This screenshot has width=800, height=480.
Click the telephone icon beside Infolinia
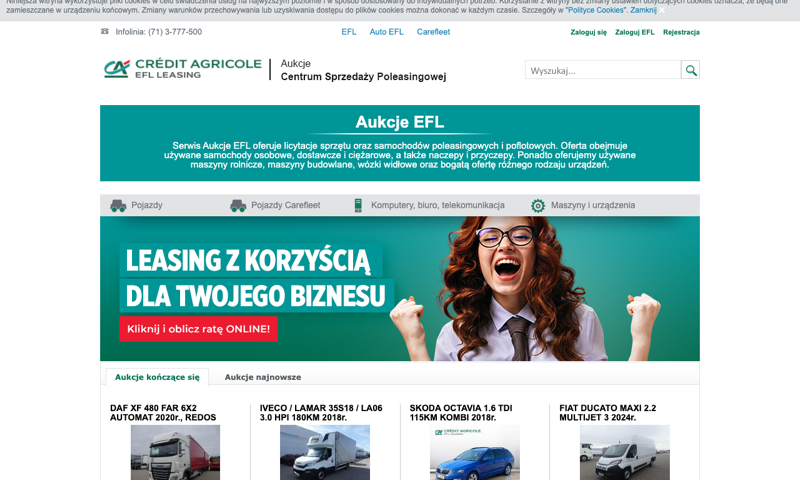coord(105,32)
